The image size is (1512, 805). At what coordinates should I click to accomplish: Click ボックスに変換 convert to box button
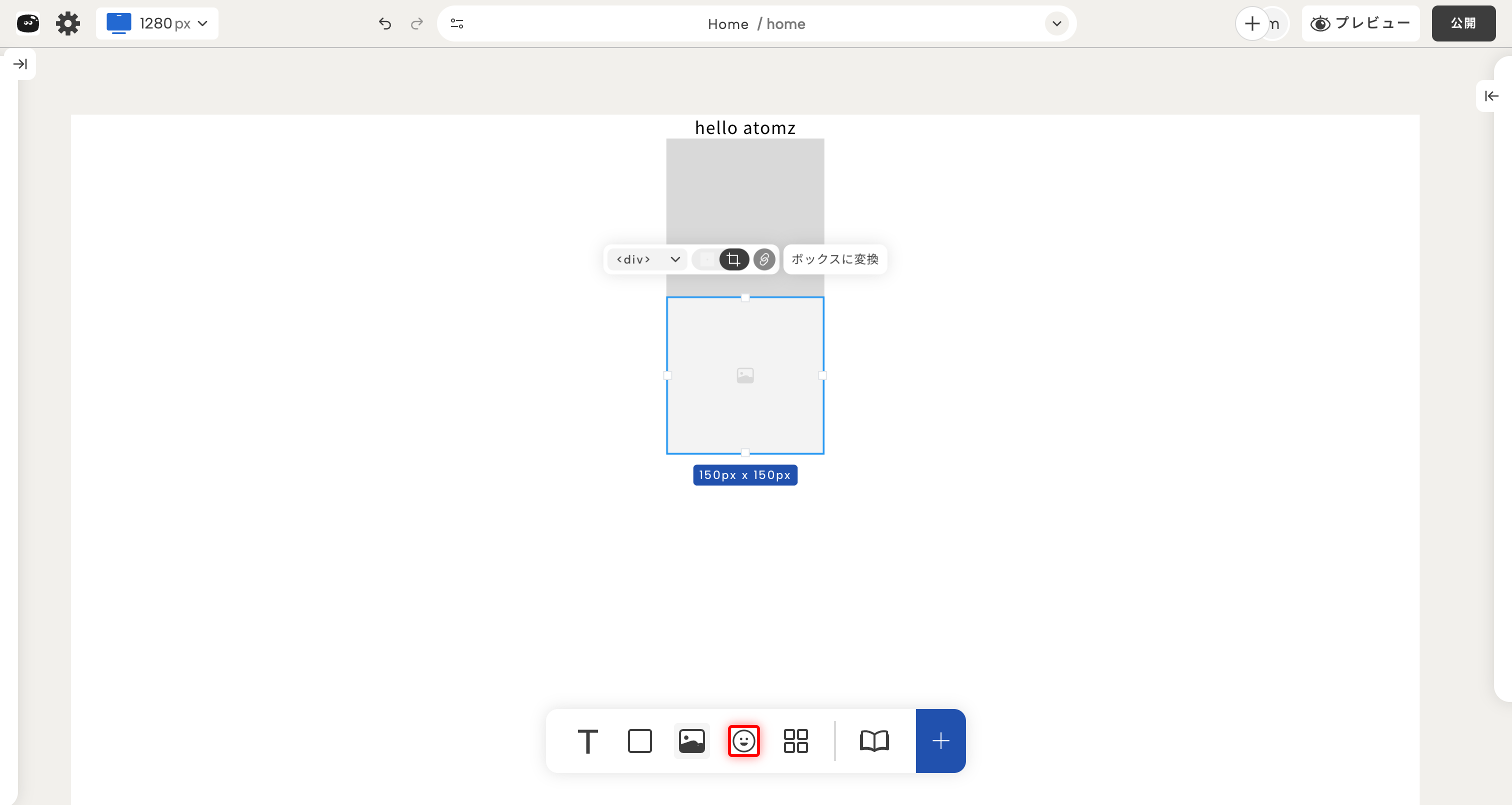click(834, 259)
